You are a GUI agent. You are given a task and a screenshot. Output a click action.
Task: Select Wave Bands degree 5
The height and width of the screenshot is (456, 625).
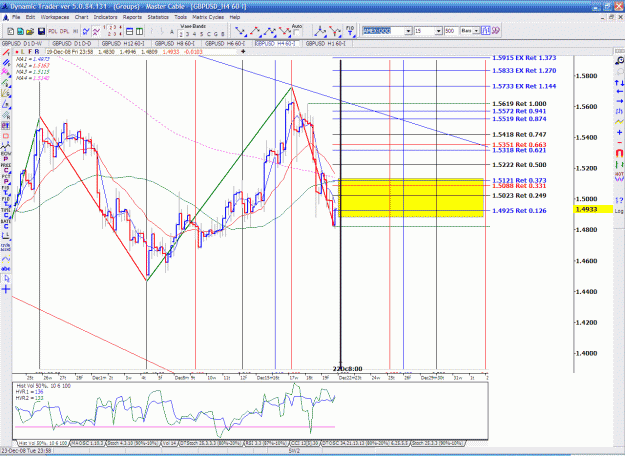pyautogui.click(x=201, y=34)
